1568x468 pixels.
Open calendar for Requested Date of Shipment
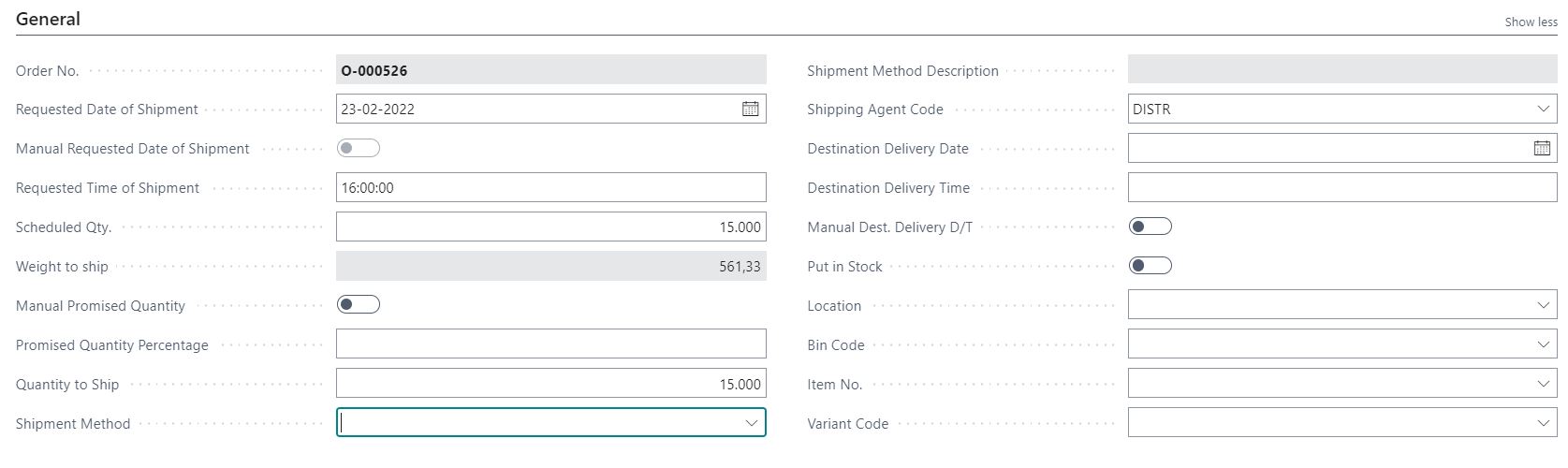coord(750,109)
